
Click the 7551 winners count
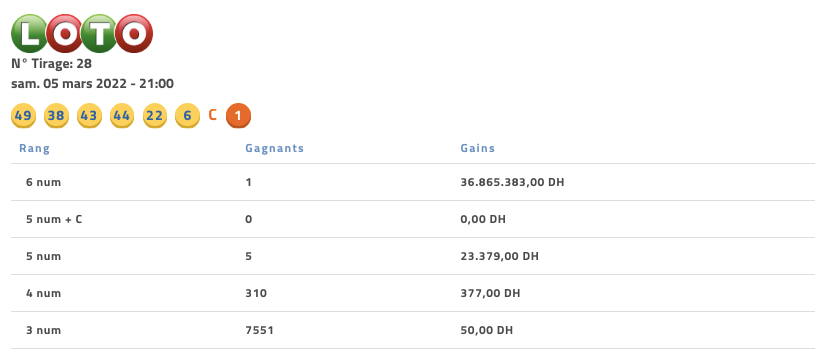[260, 330]
